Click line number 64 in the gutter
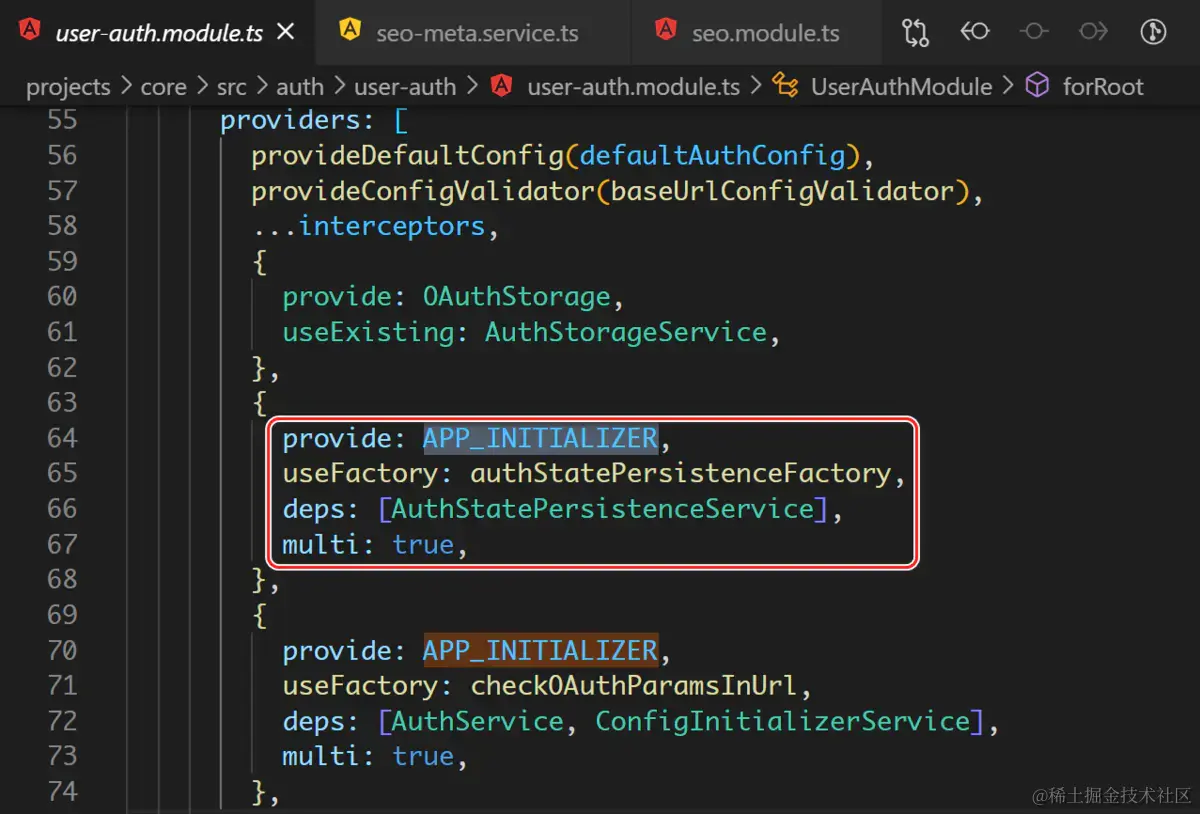The width and height of the screenshot is (1200, 814). click(x=62, y=438)
